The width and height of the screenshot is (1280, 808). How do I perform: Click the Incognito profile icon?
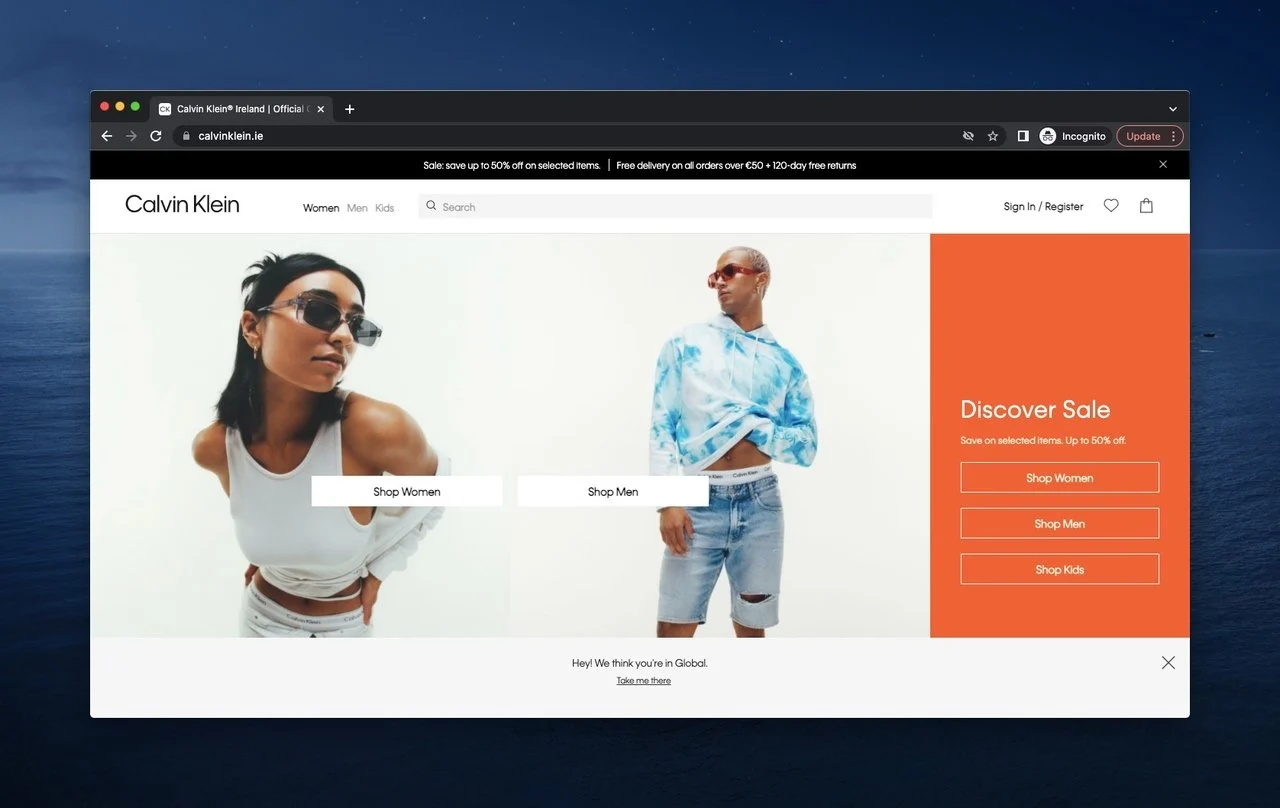pos(1048,136)
